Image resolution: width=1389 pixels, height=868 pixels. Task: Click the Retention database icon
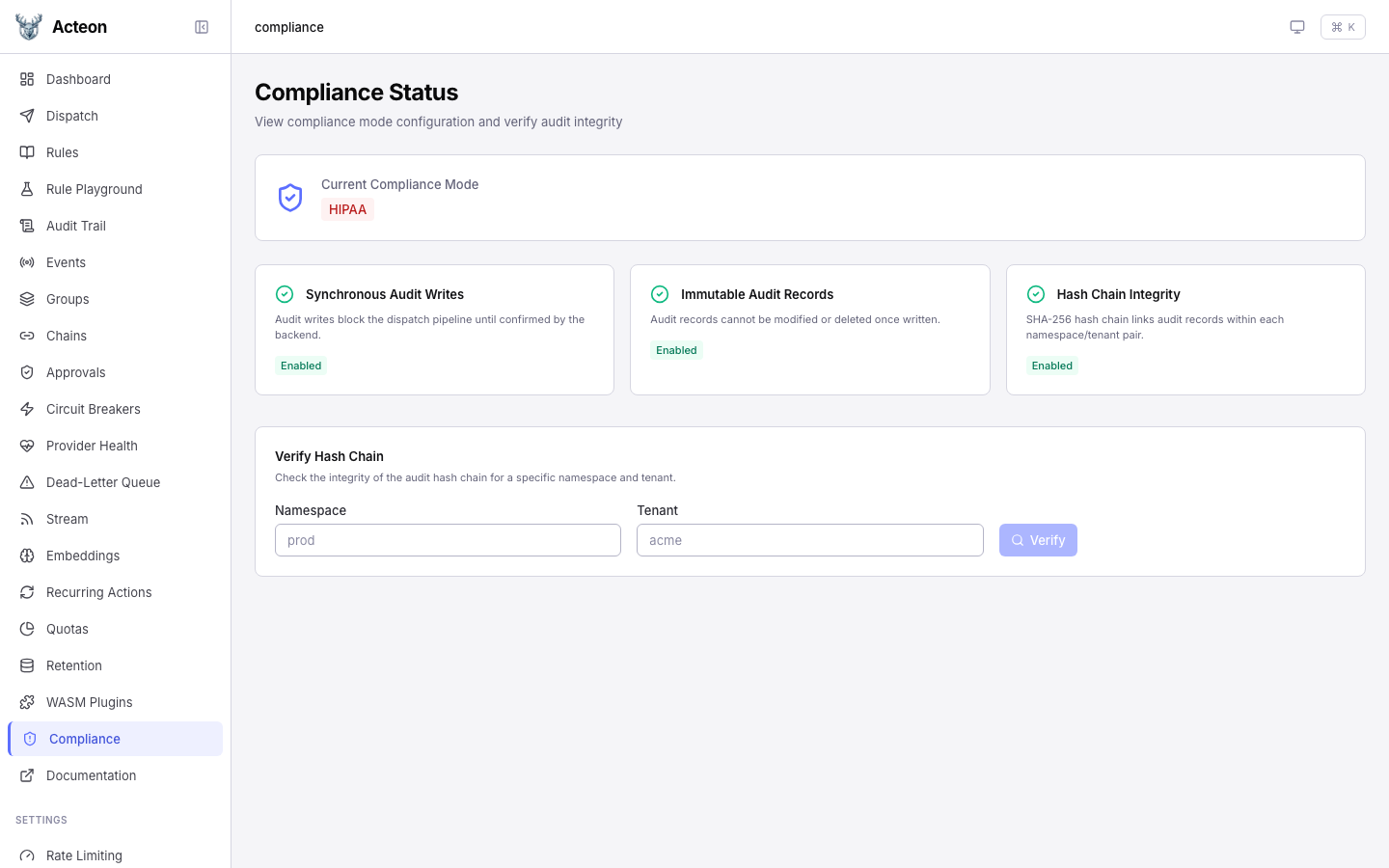27,665
